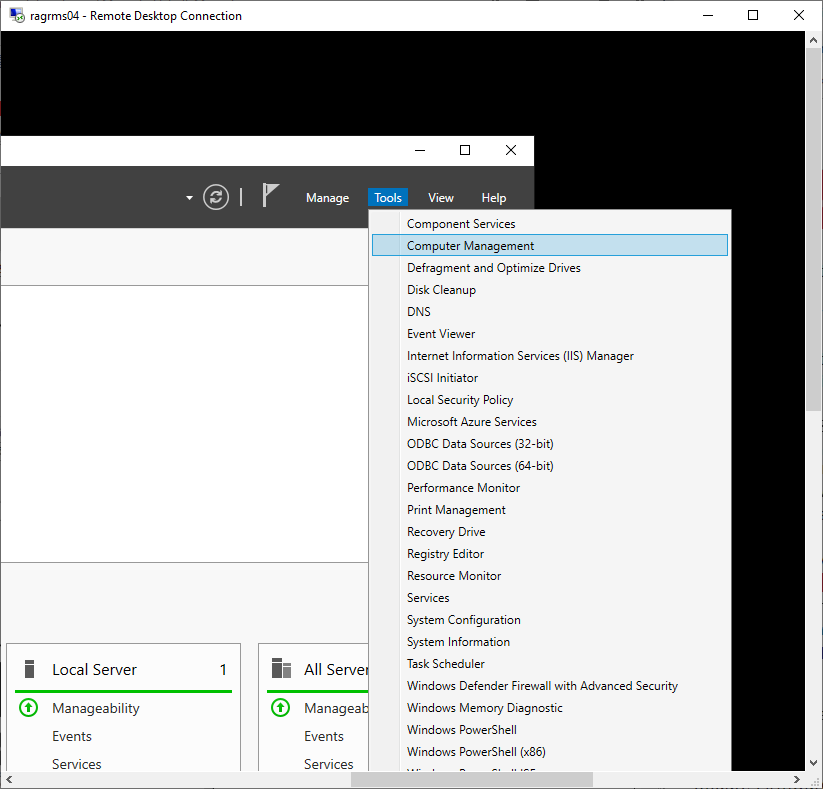Maximize the Server Manager window

click(465, 150)
